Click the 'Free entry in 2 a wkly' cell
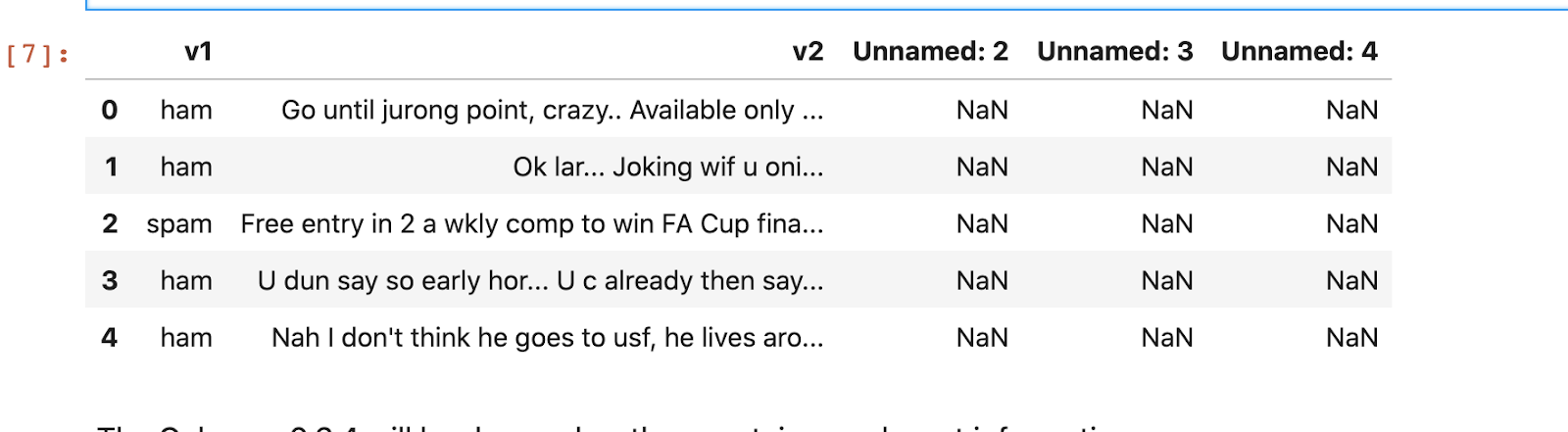 coord(532,223)
